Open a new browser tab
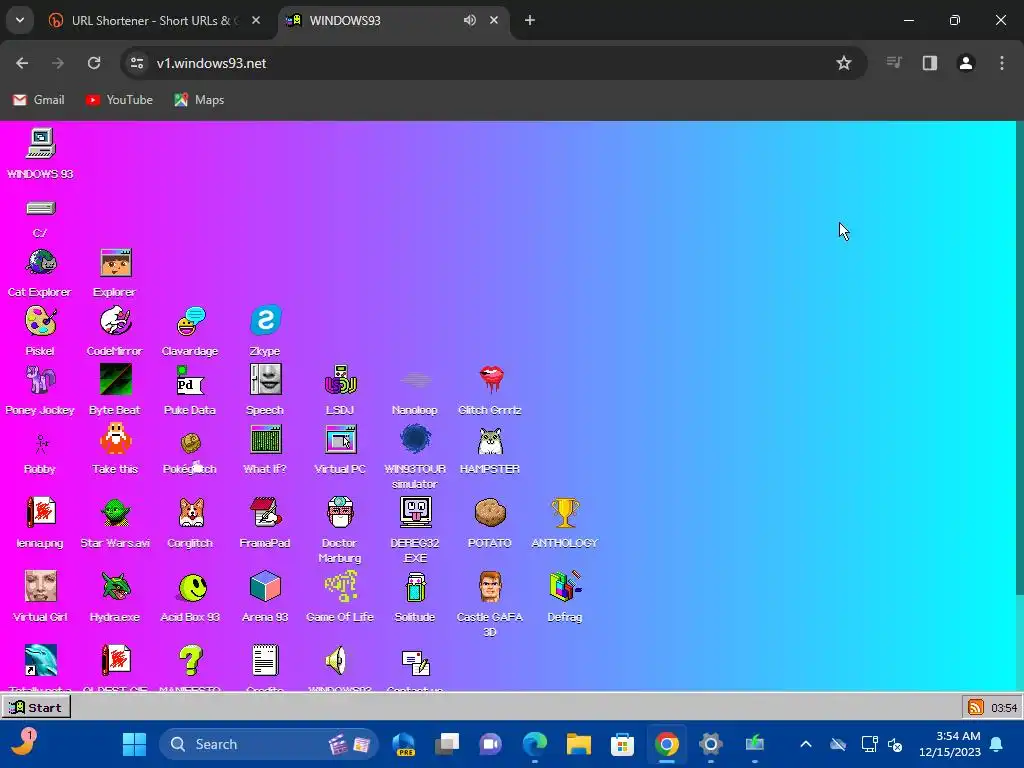Image resolution: width=1024 pixels, height=768 pixels. tap(530, 20)
